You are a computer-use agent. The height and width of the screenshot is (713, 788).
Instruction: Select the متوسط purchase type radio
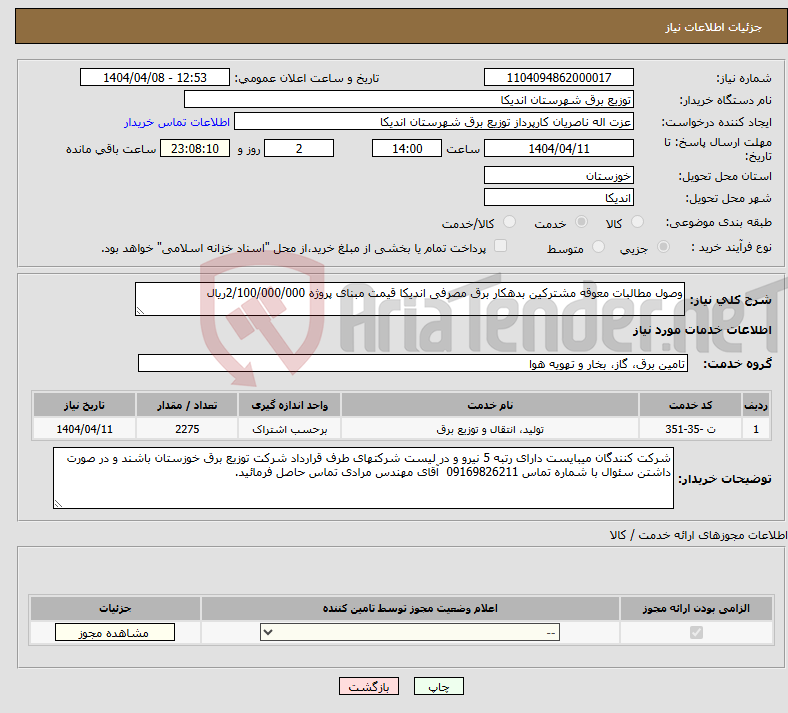point(598,247)
